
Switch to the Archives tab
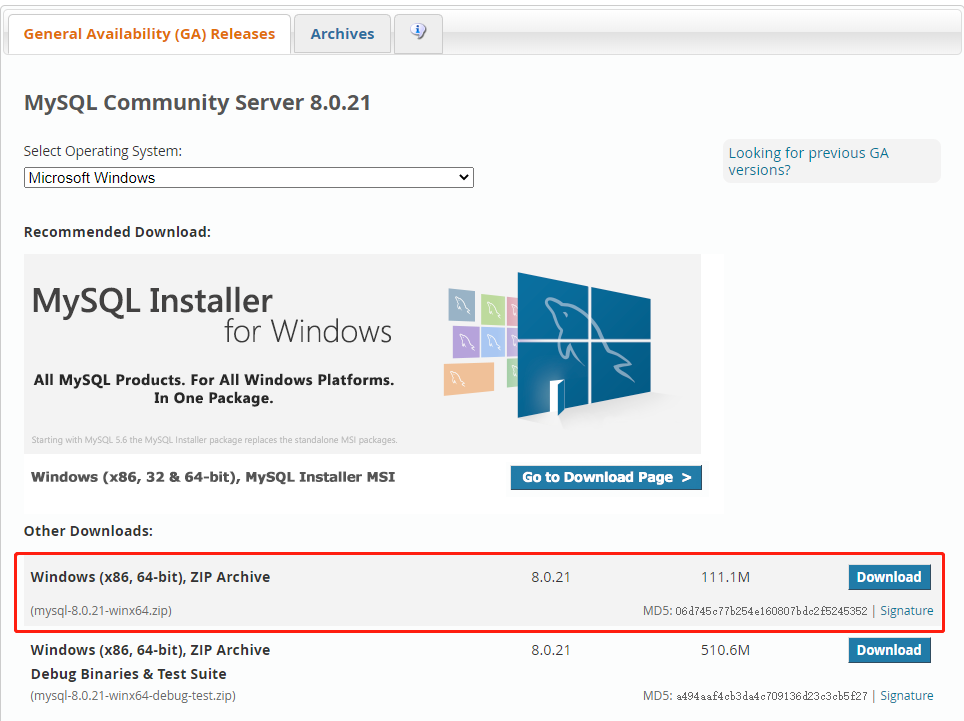point(342,33)
